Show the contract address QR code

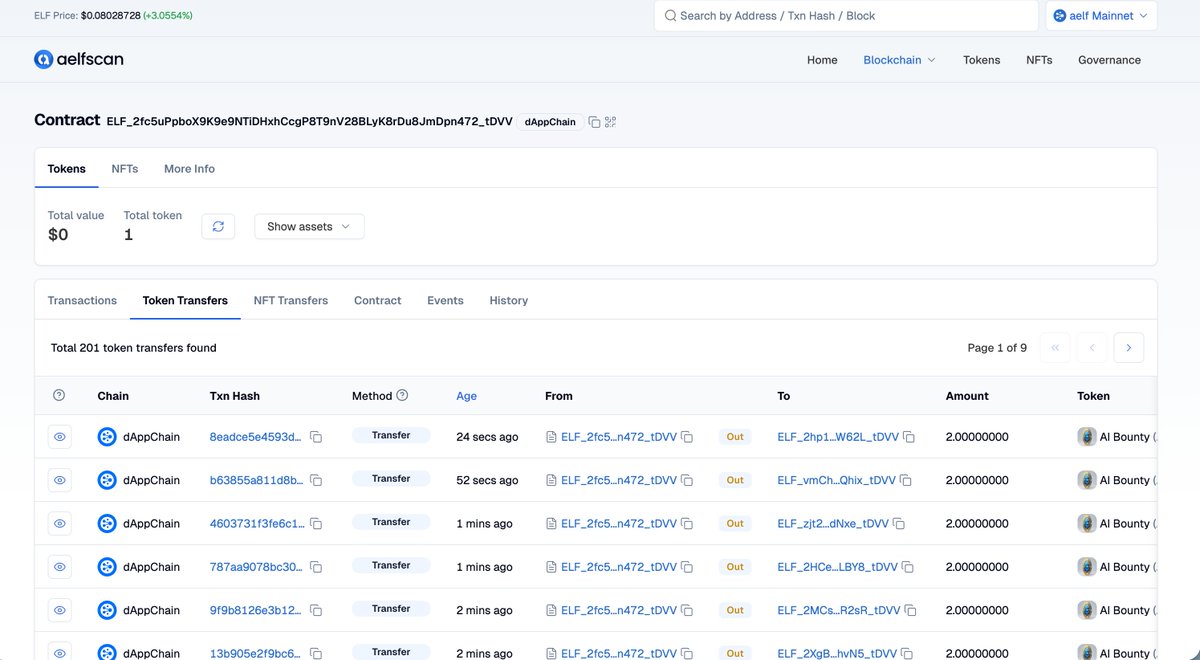(x=610, y=122)
